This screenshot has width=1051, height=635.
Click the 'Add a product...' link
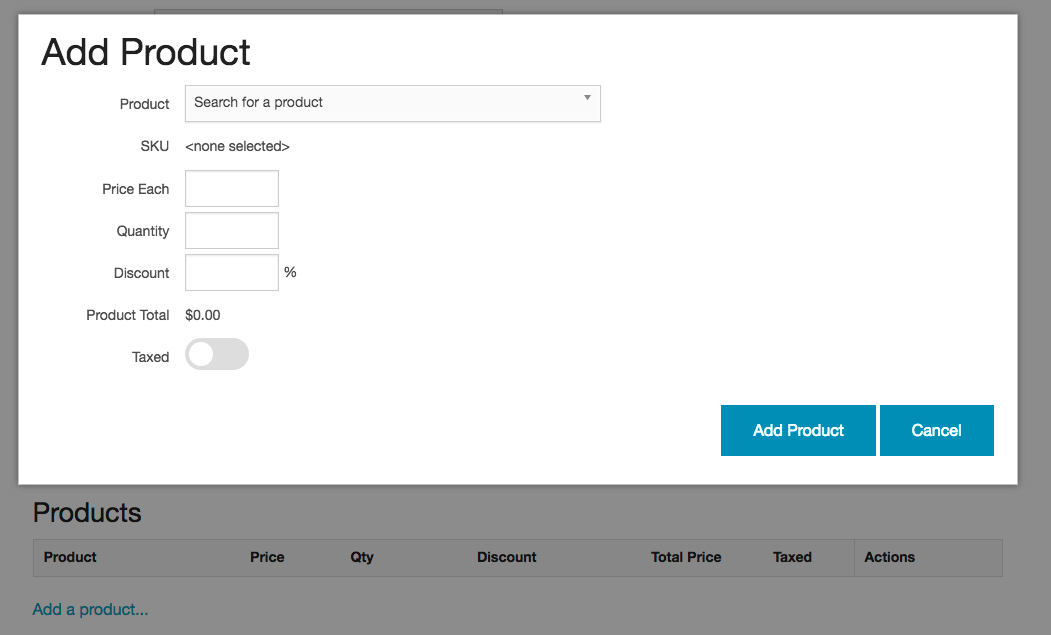pos(90,609)
